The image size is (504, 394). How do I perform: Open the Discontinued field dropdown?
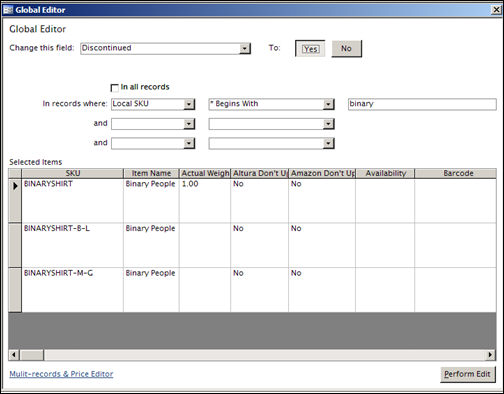pyautogui.click(x=245, y=49)
